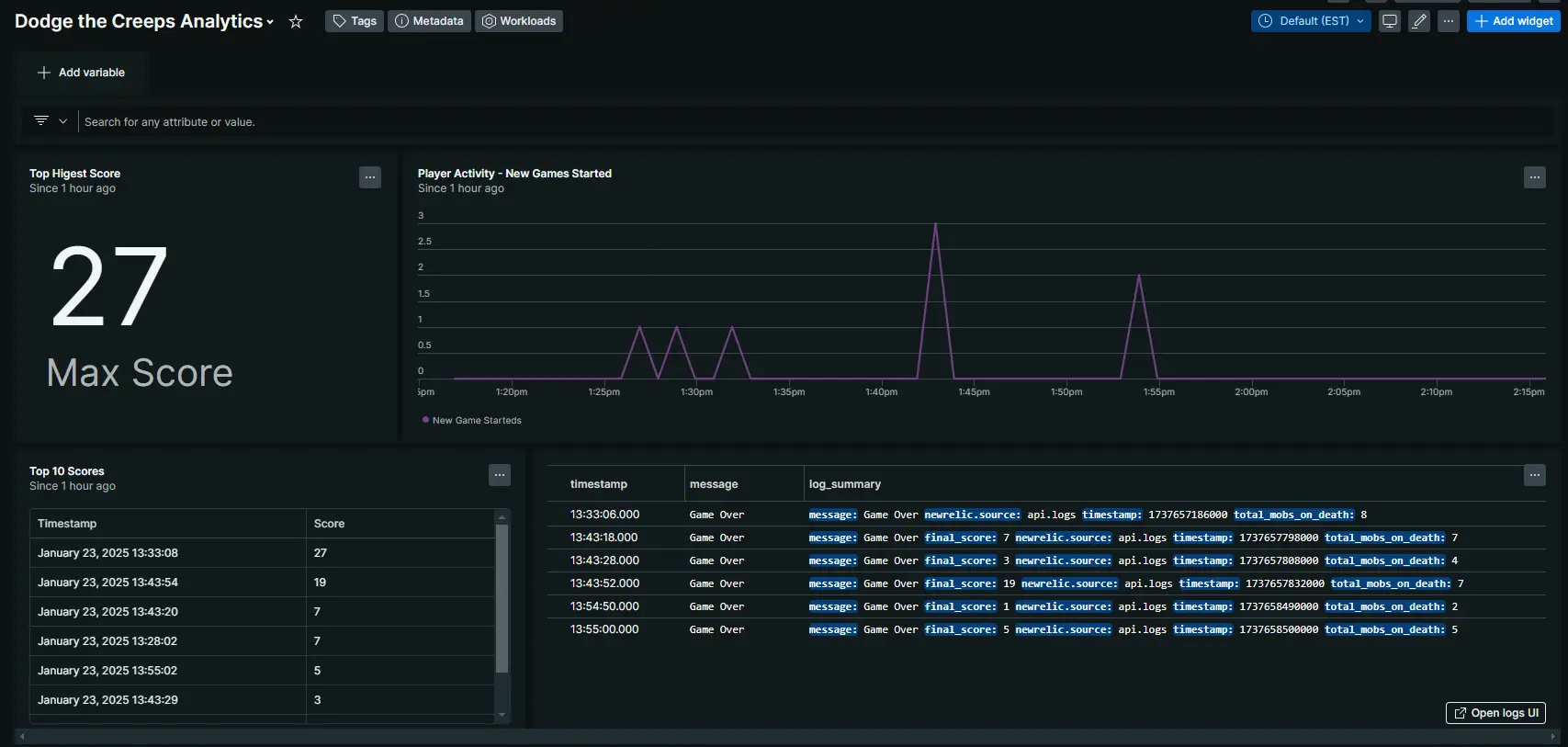Sort by the Timestamp column header
The height and width of the screenshot is (747, 1568).
[x=168, y=524]
